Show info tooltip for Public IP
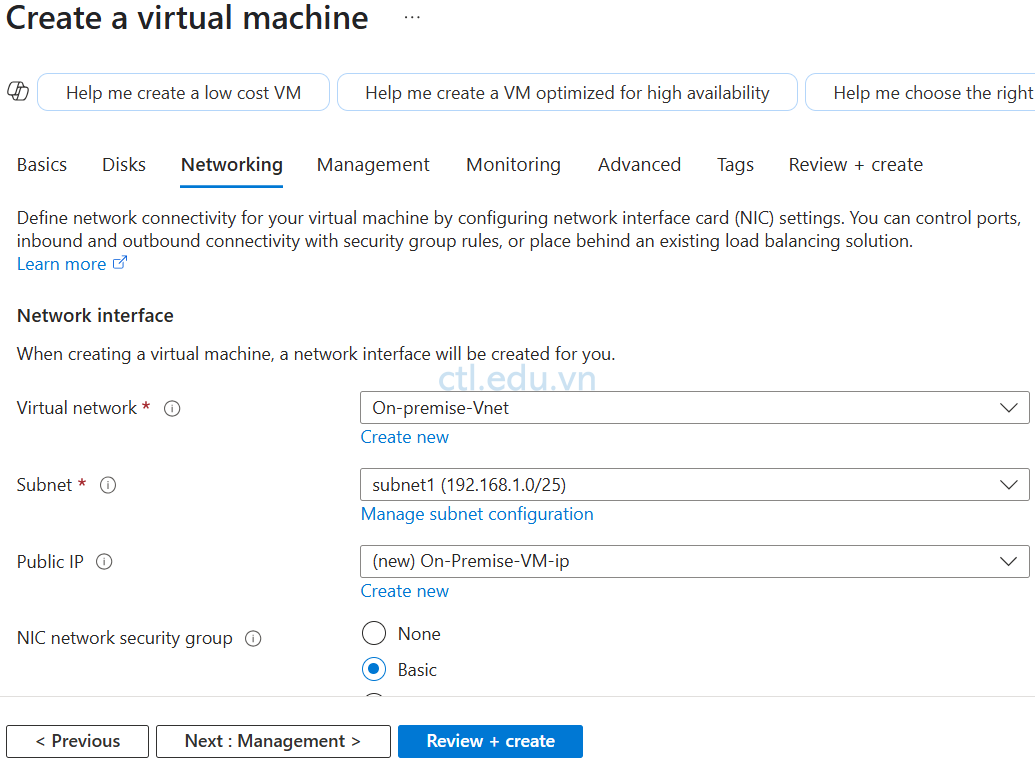Image resolution: width=1035 pixels, height=765 pixels. tap(104, 562)
